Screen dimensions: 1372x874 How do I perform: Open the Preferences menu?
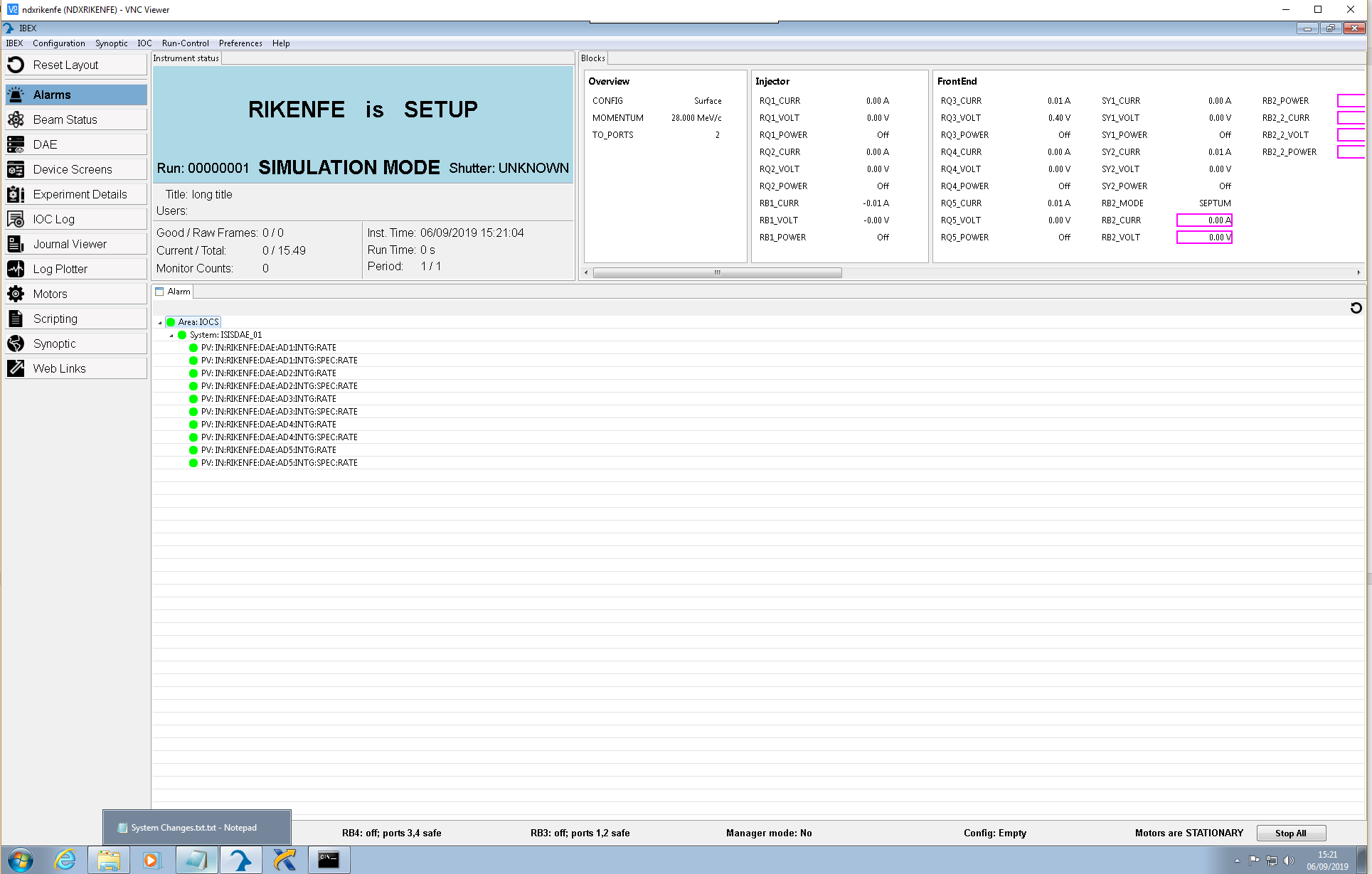240,43
